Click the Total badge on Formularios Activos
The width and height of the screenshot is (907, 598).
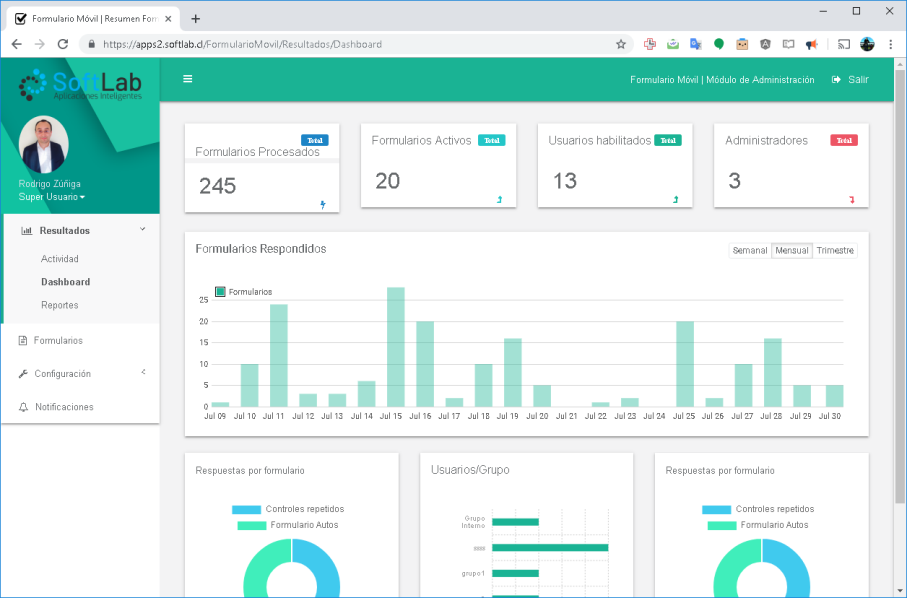pos(492,140)
